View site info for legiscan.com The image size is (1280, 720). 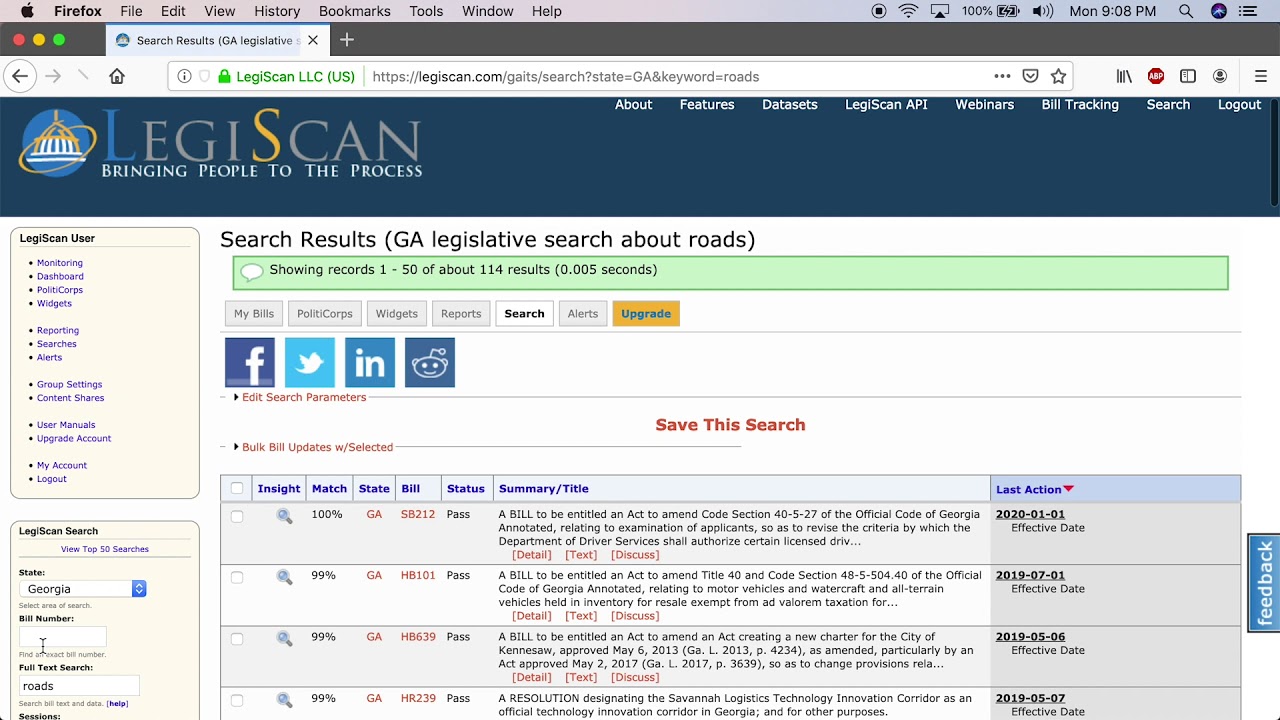[x=184, y=76]
